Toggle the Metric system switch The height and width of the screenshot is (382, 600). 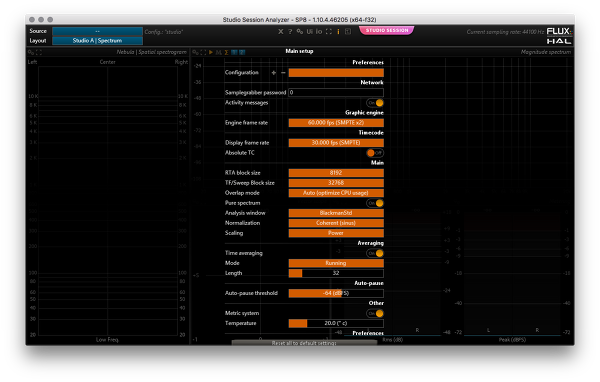[375, 313]
